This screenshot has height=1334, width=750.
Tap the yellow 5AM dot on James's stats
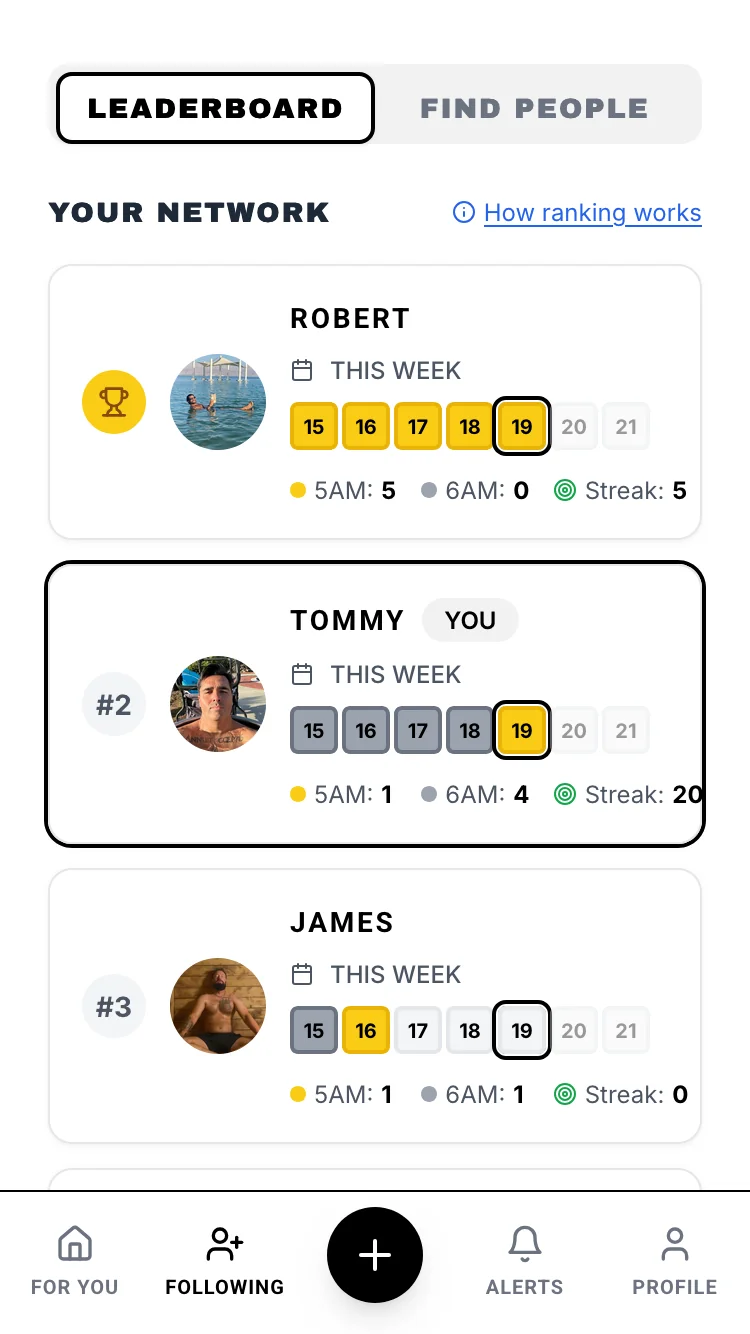297,1094
